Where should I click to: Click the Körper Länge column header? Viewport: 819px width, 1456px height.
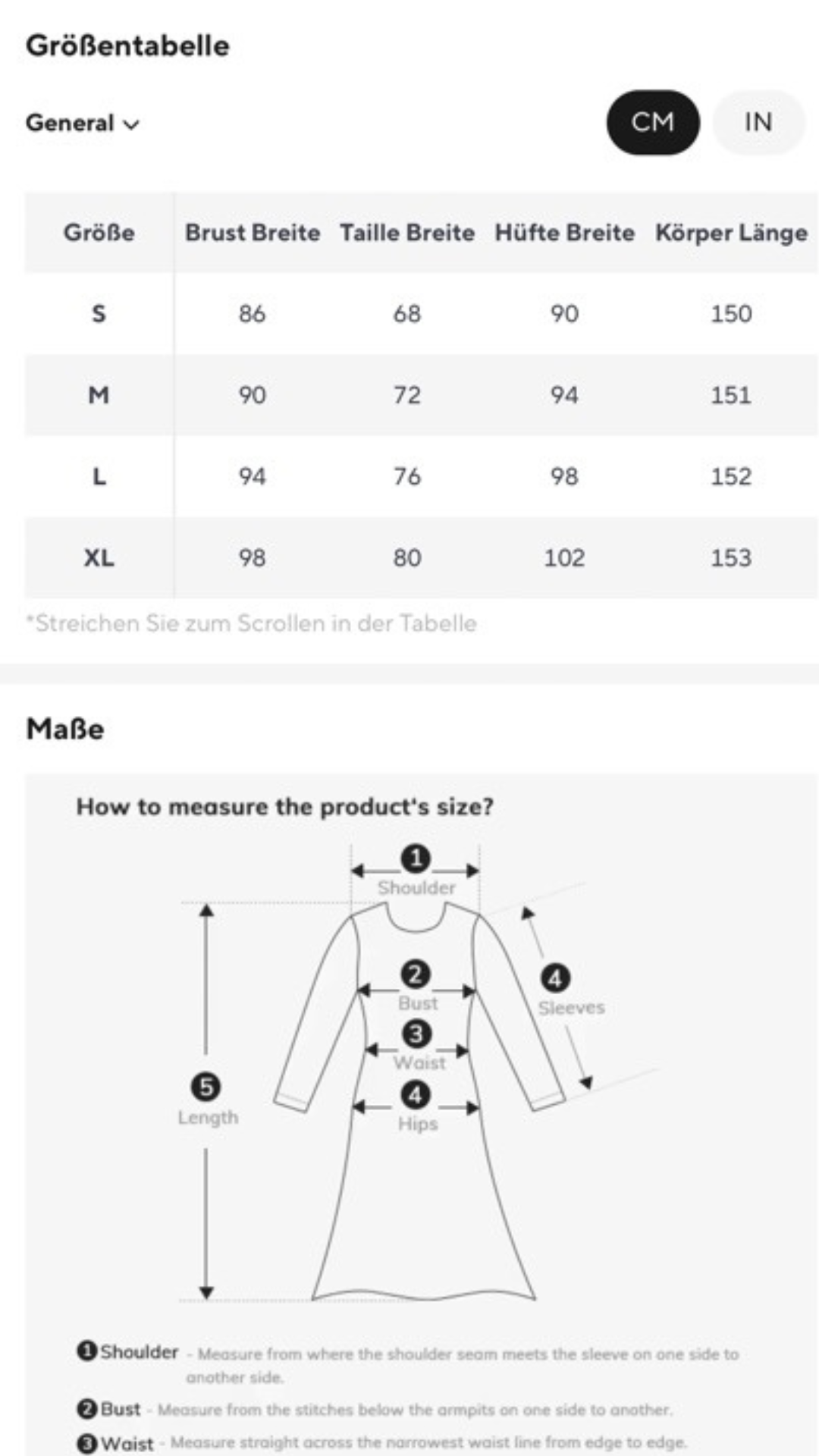[x=731, y=232]
